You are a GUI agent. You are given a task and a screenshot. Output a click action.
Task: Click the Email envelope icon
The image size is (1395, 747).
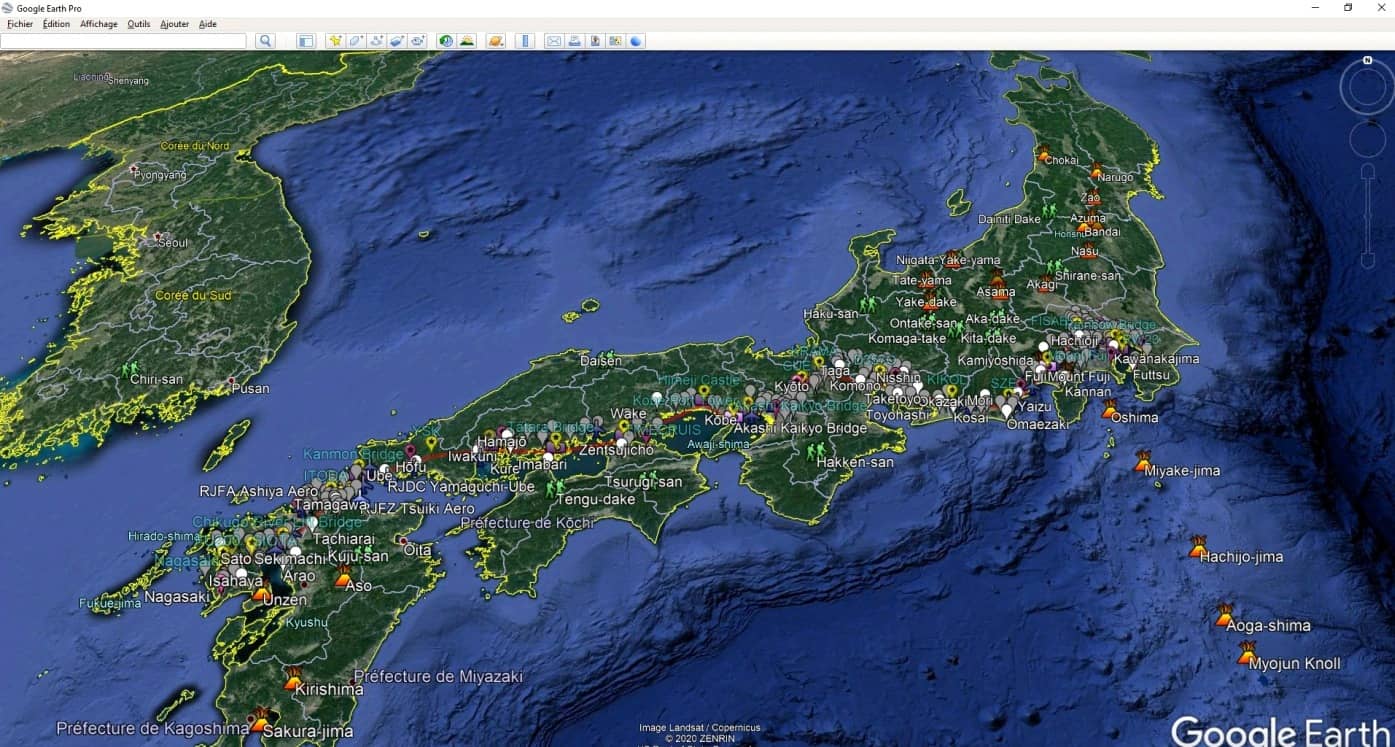point(553,41)
